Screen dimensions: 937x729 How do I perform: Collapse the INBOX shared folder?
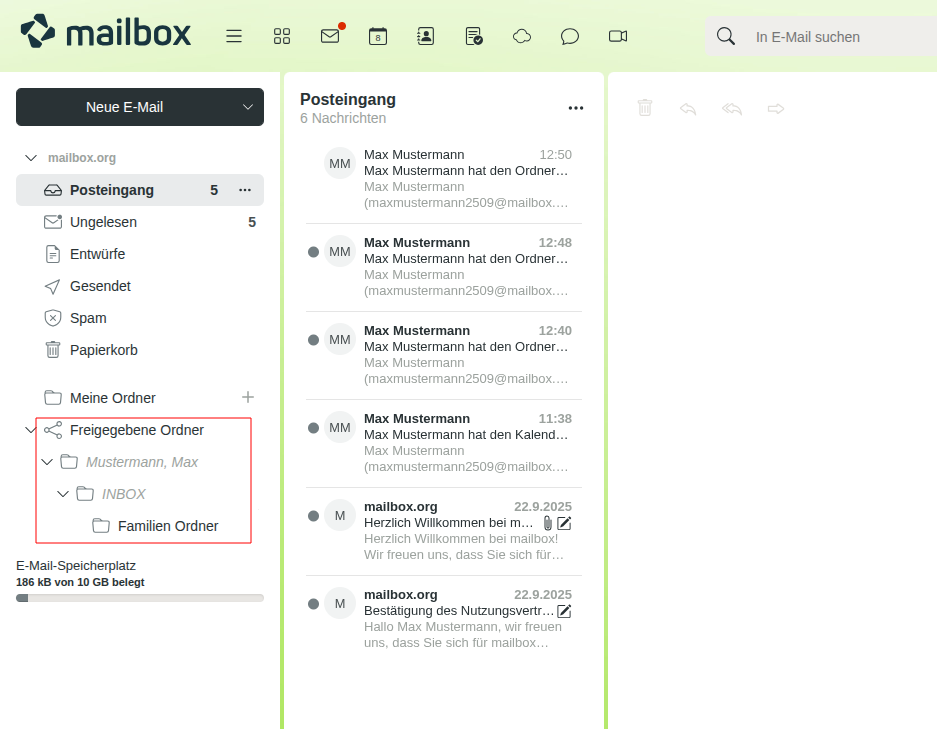click(x=63, y=494)
